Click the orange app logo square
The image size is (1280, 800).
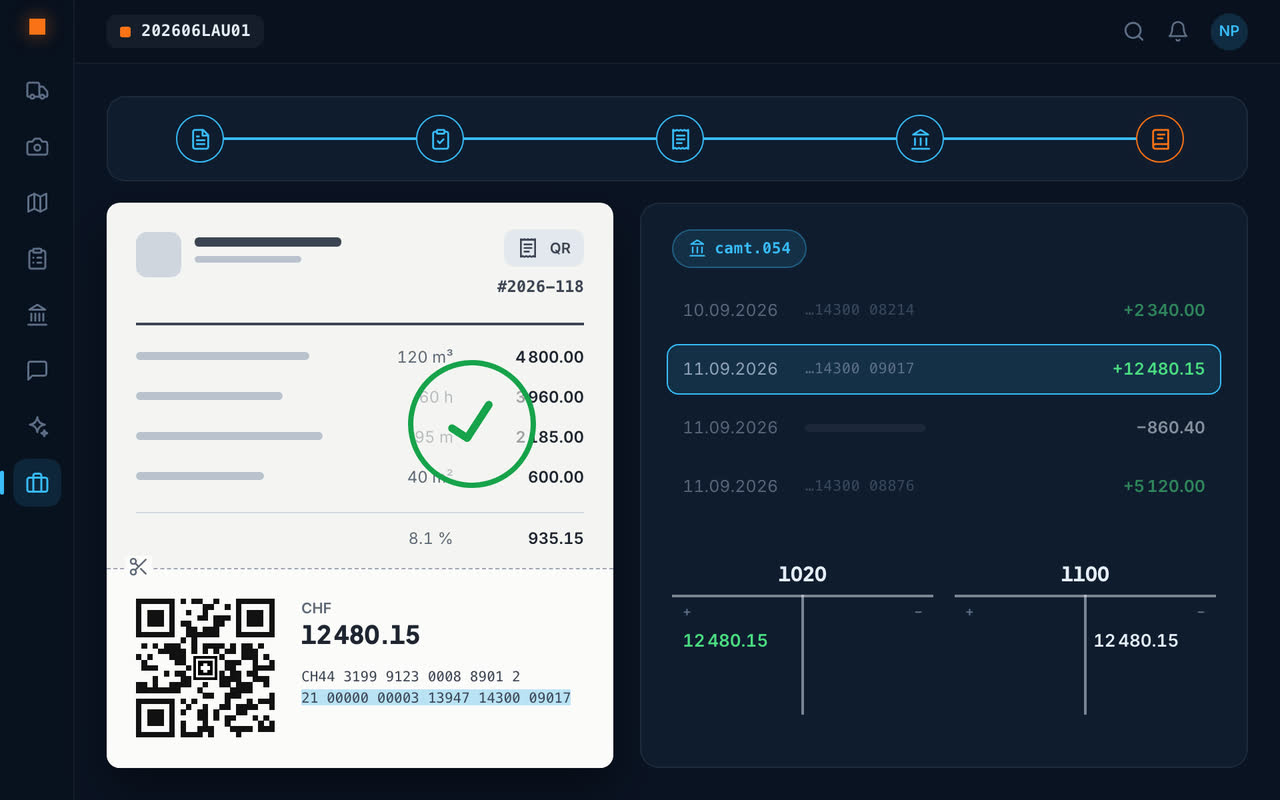point(37,27)
